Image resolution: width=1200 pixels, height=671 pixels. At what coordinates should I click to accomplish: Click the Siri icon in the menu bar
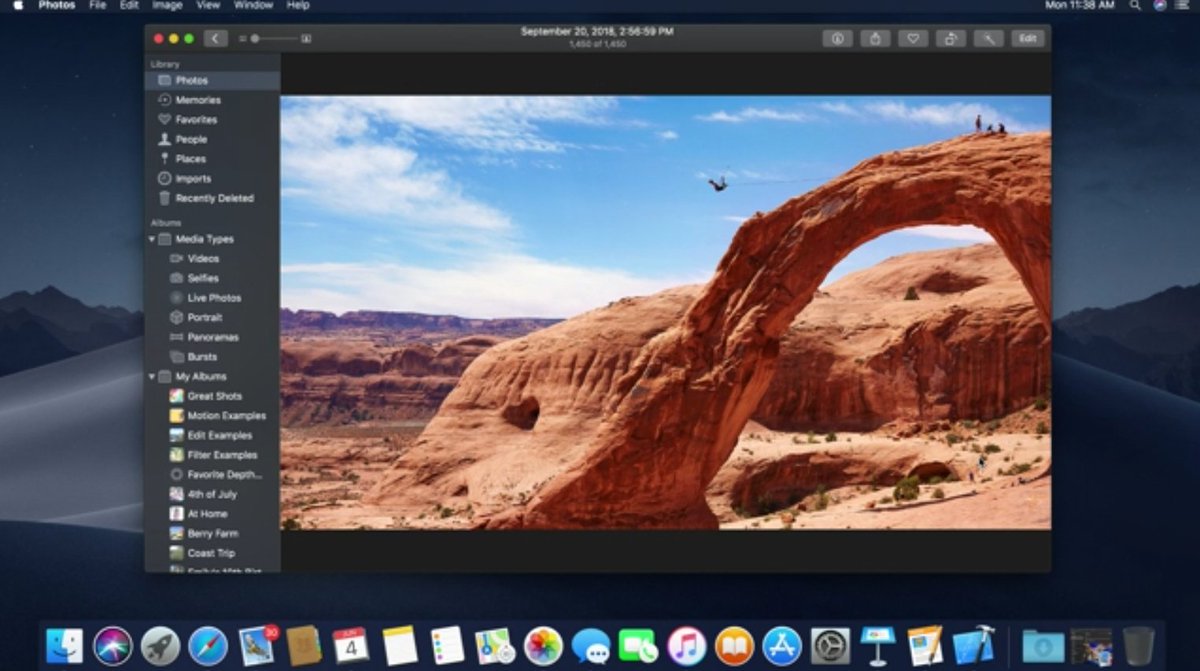click(1159, 6)
